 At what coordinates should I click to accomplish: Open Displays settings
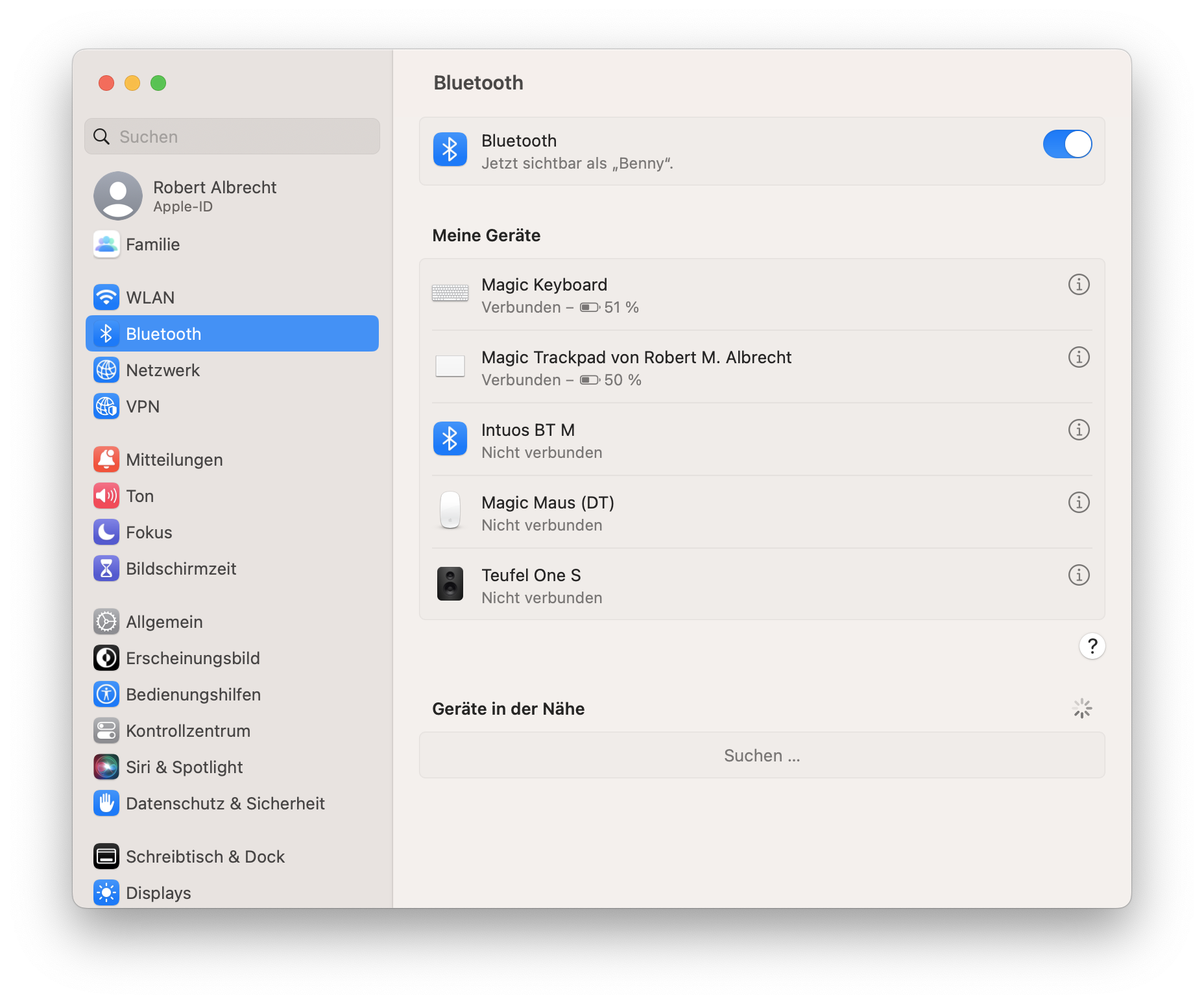pos(158,893)
